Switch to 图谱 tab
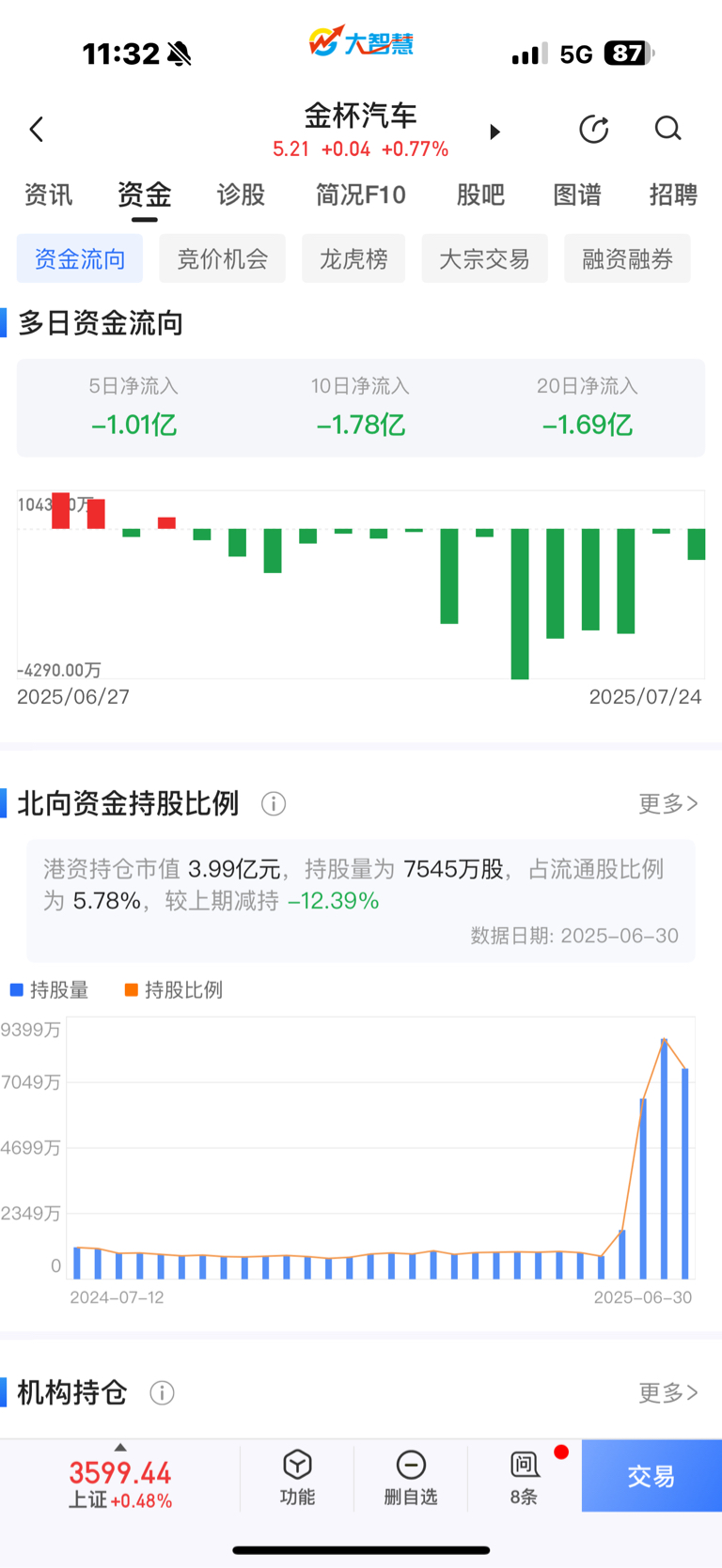 pyautogui.click(x=577, y=194)
